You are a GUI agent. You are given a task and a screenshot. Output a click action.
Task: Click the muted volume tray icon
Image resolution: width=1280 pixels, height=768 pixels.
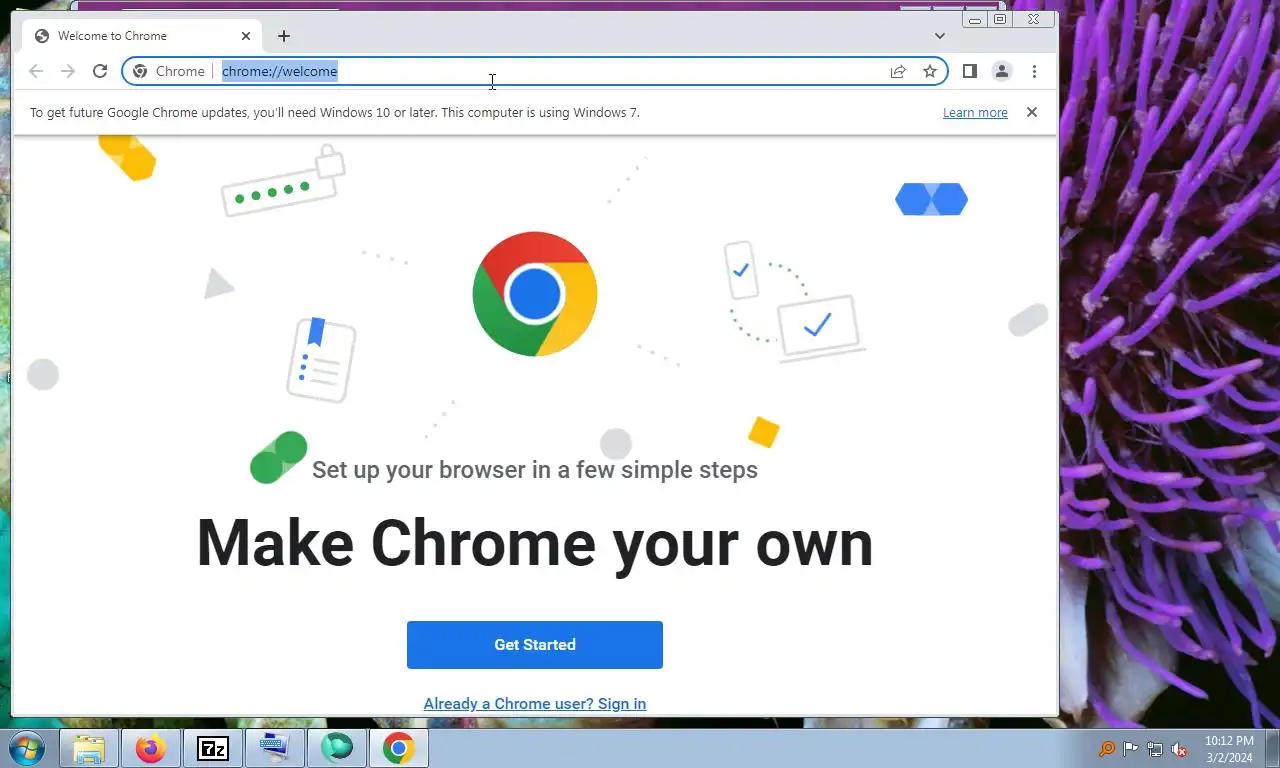coord(1179,749)
